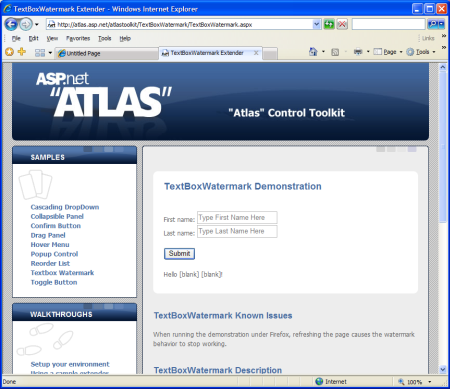
Task: Open a new blank tab
Action: 270,54
